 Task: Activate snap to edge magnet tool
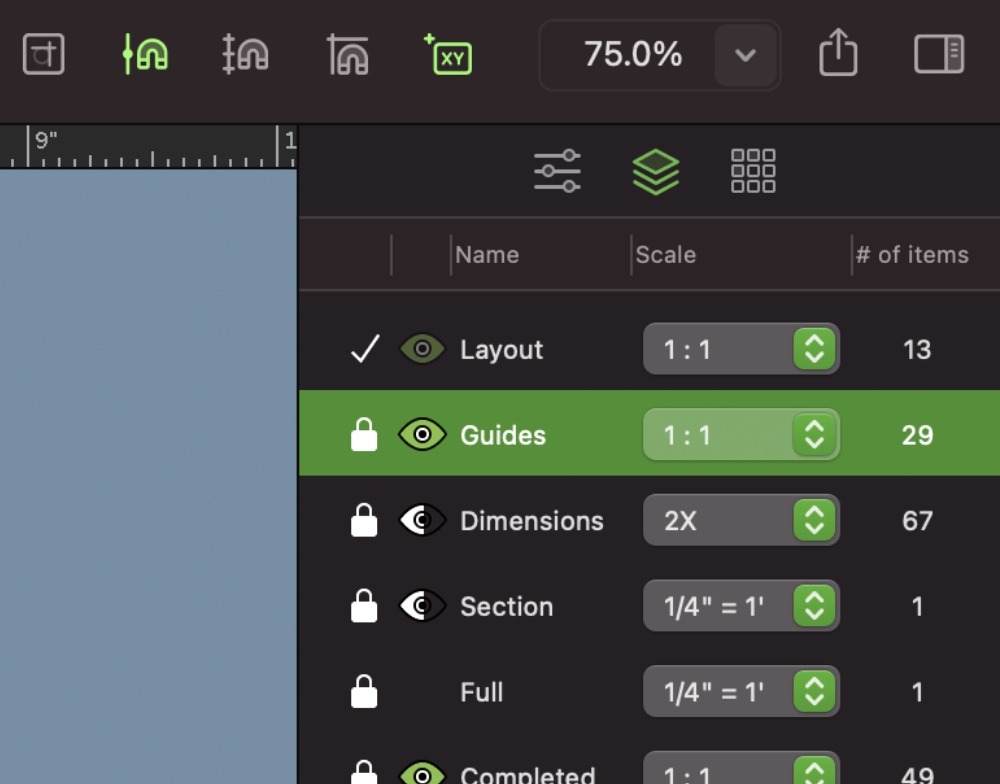click(346, 55)
